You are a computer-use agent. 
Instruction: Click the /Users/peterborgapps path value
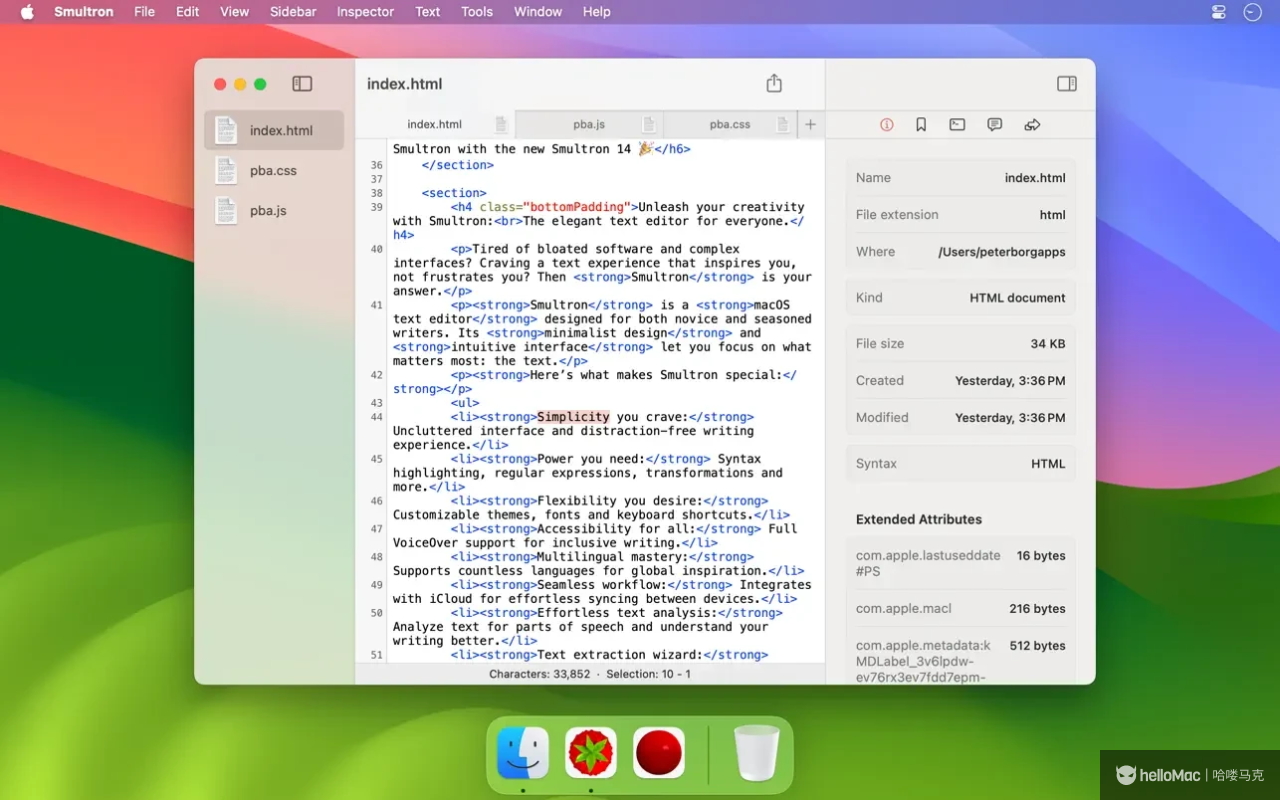(x=1002, y=252)
